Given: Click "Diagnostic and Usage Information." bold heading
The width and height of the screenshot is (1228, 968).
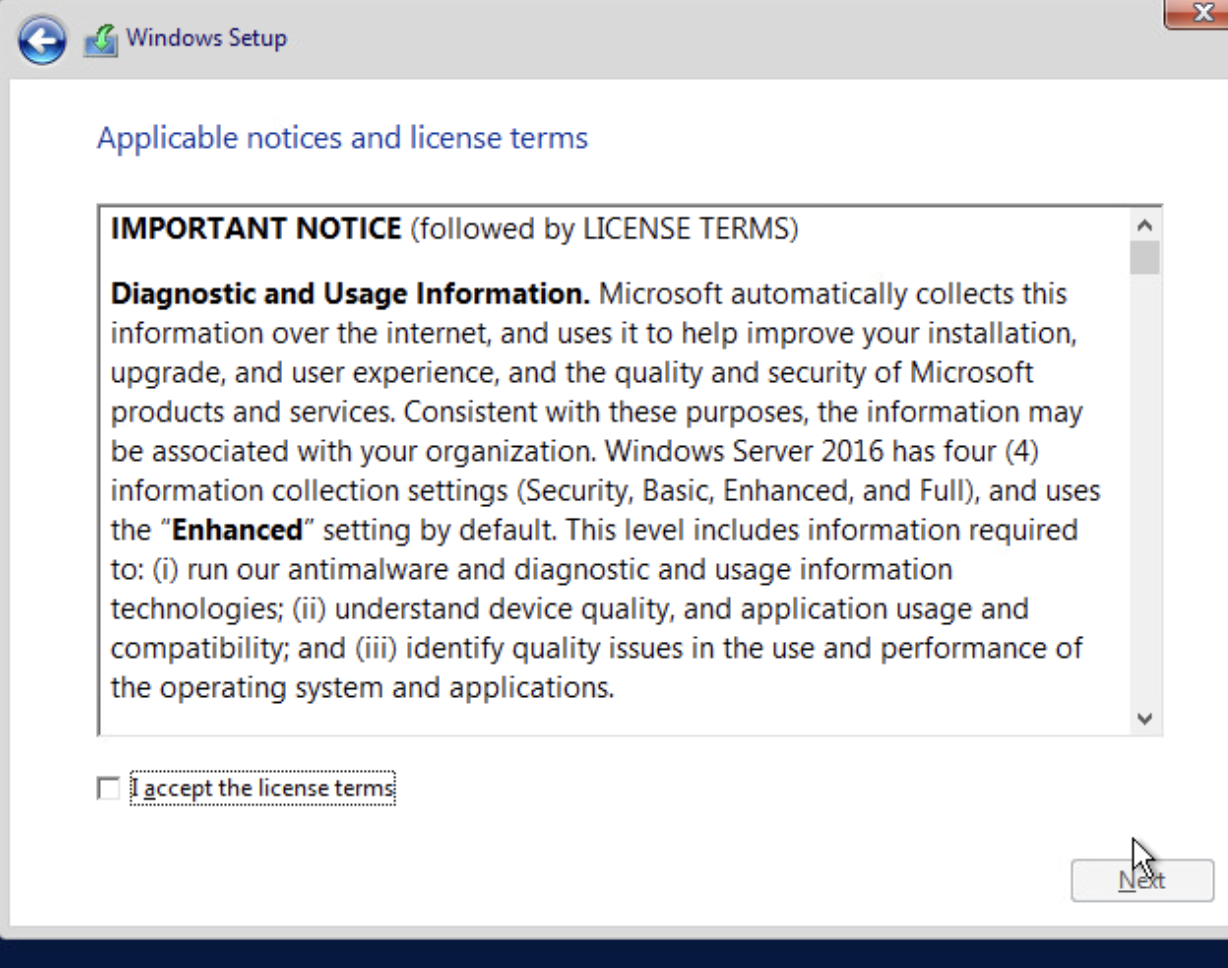Looking at the screenshot, I should tap(350, 294).
